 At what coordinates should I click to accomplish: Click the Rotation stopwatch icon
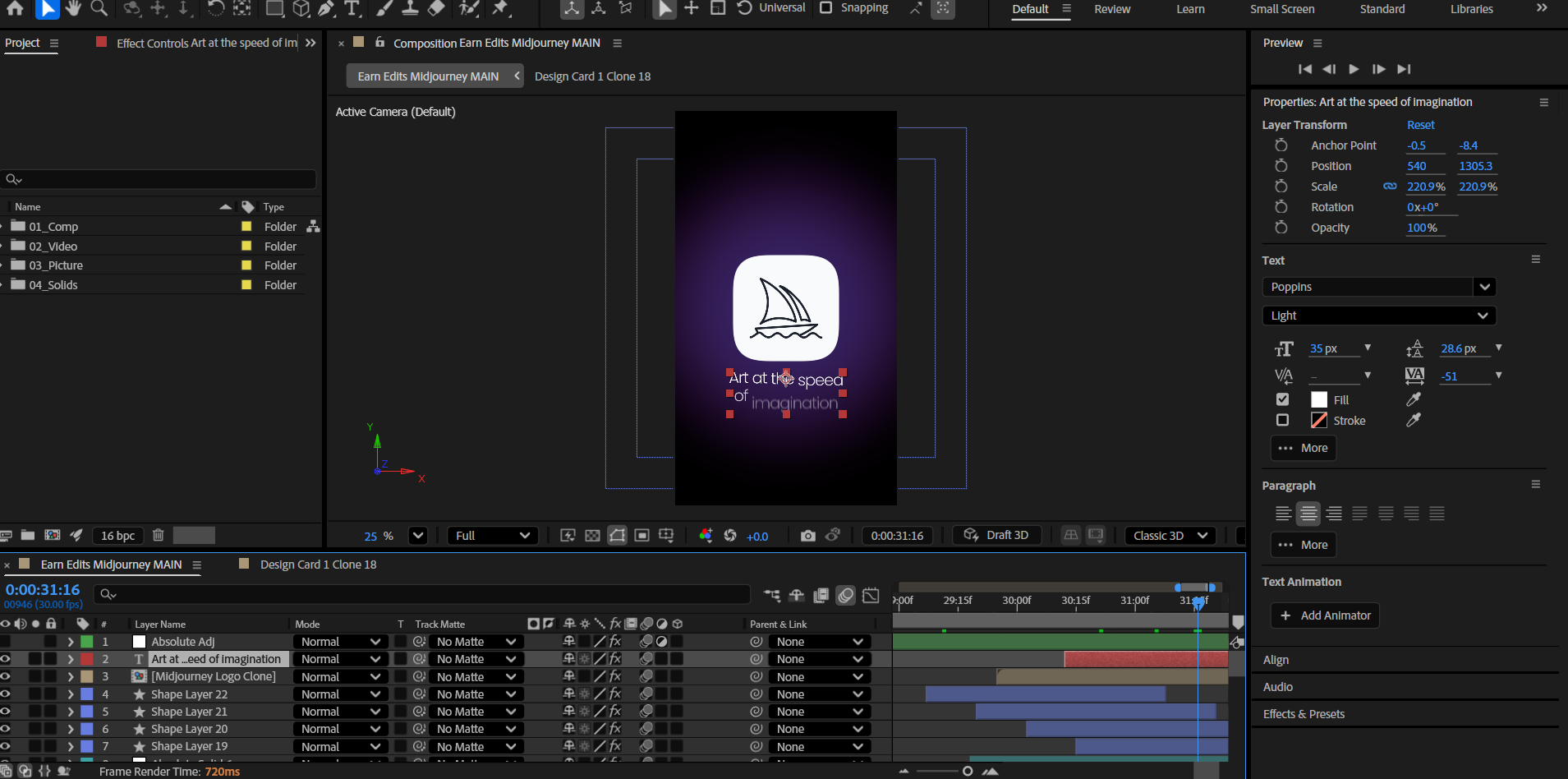[x=1281, y=207]
